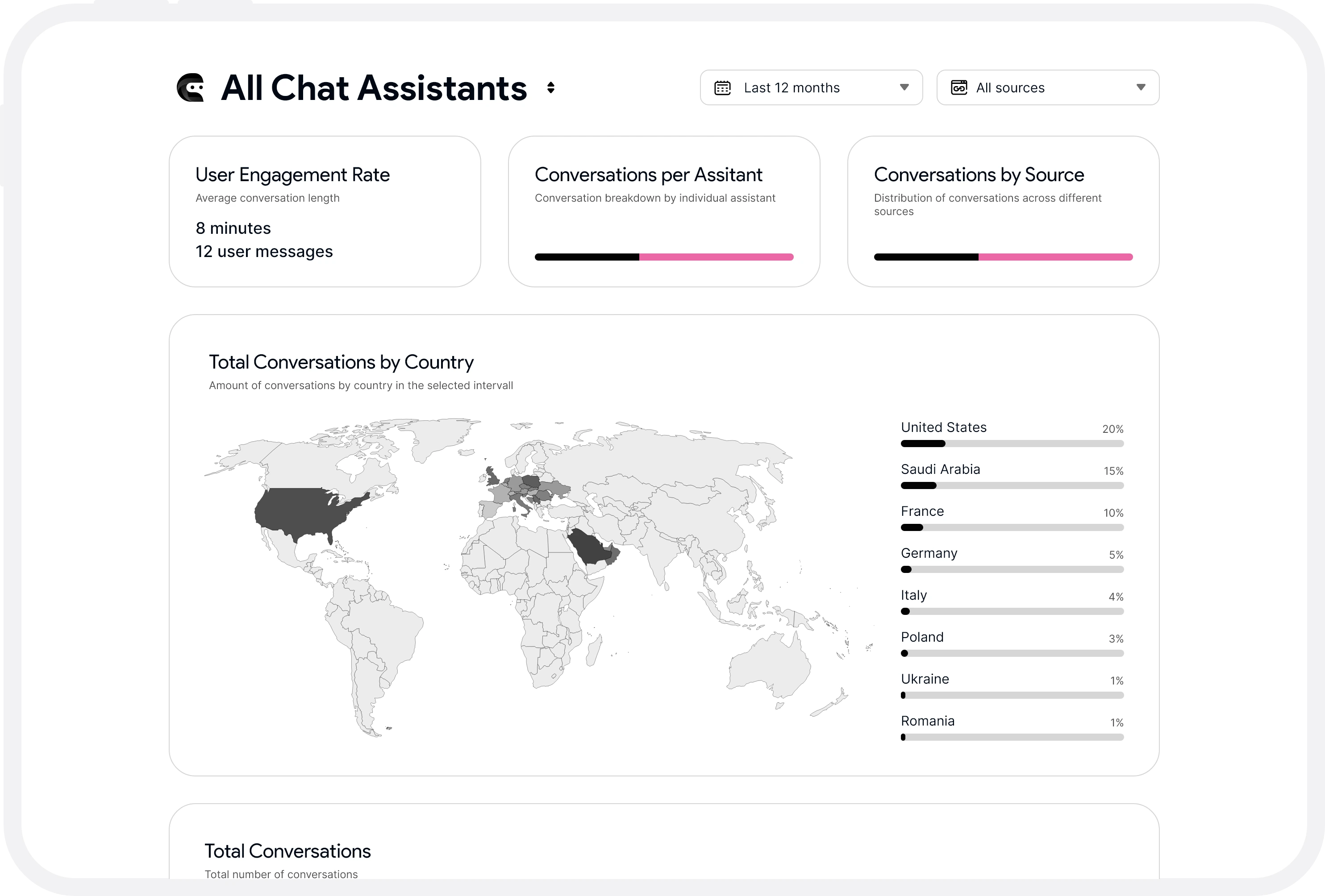
Task: Click the Saudi Arabia row label
Action: tap(940, 470)
